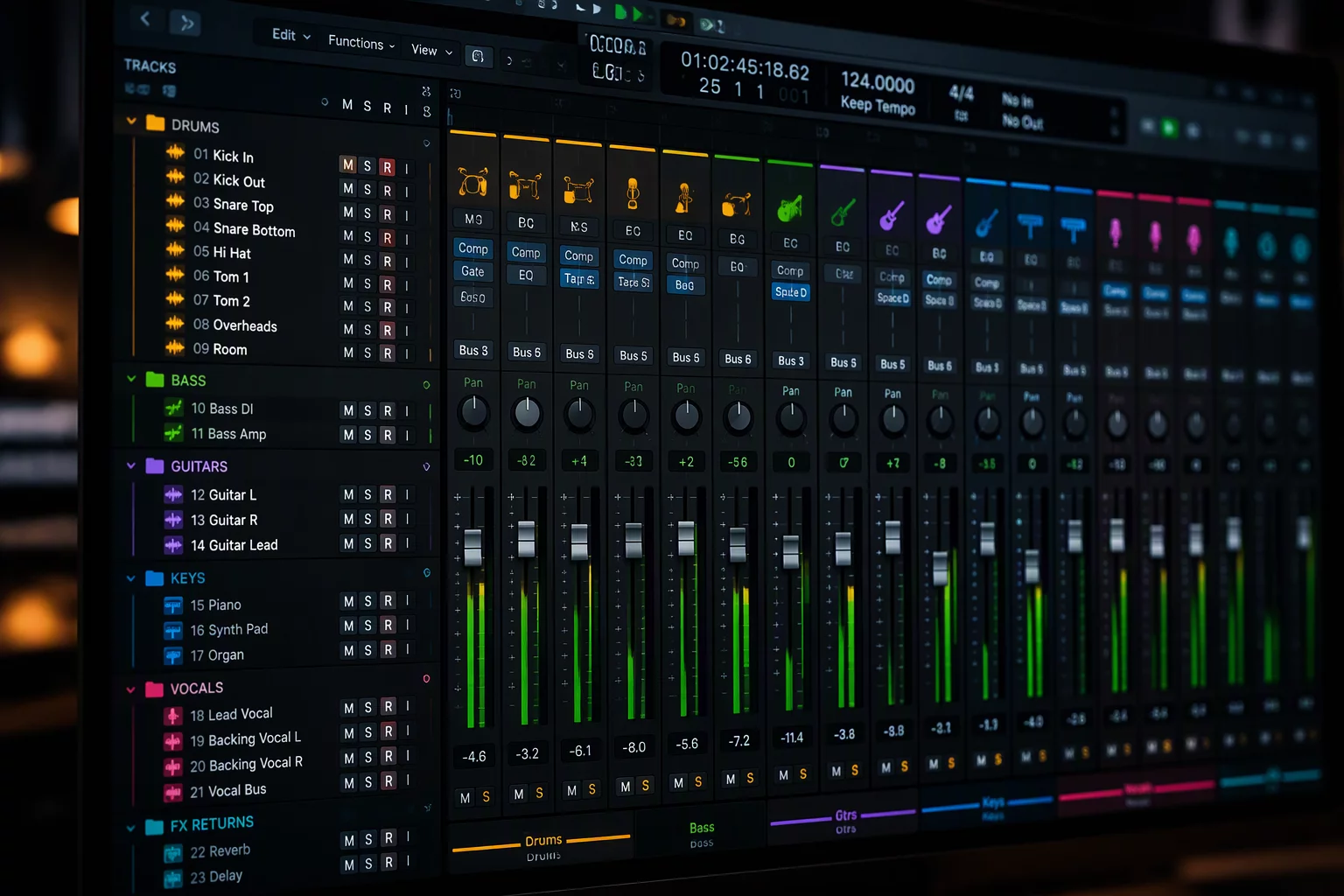
Task: Collapse the KEYS folder
Action: (x=131, y=578)
